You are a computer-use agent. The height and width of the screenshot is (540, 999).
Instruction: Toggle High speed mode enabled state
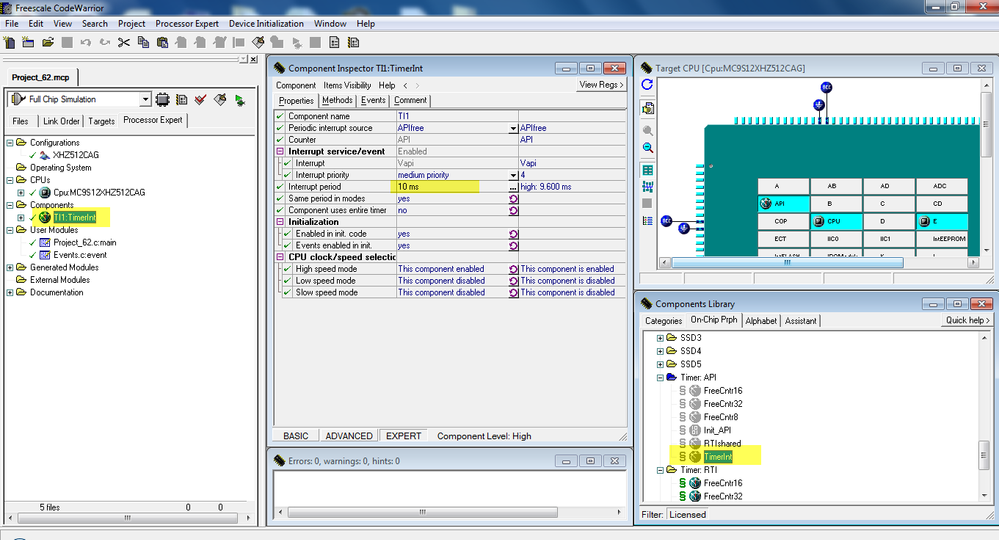(x=514, y=269)
